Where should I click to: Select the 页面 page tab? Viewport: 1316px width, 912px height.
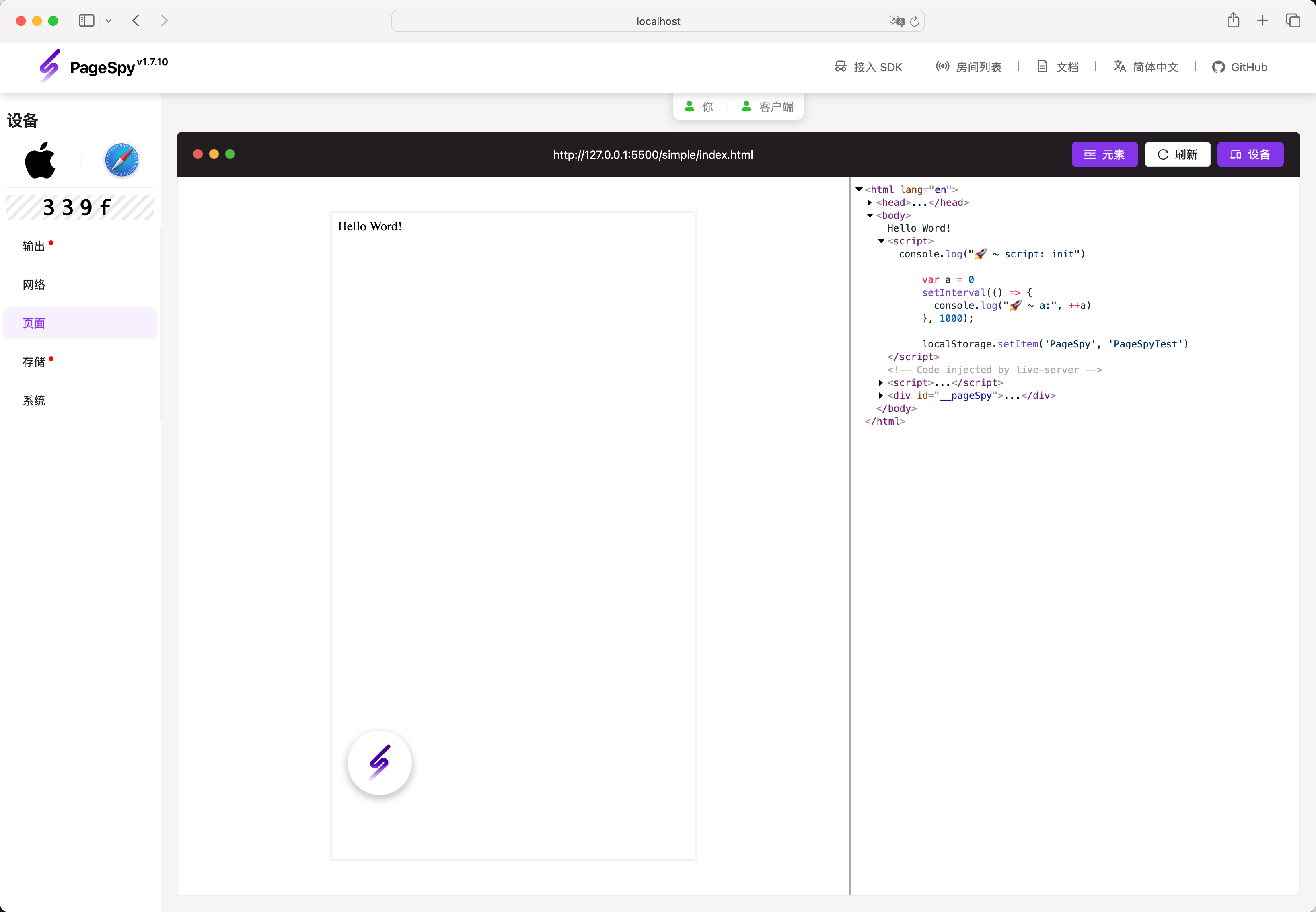click(80, 323)
